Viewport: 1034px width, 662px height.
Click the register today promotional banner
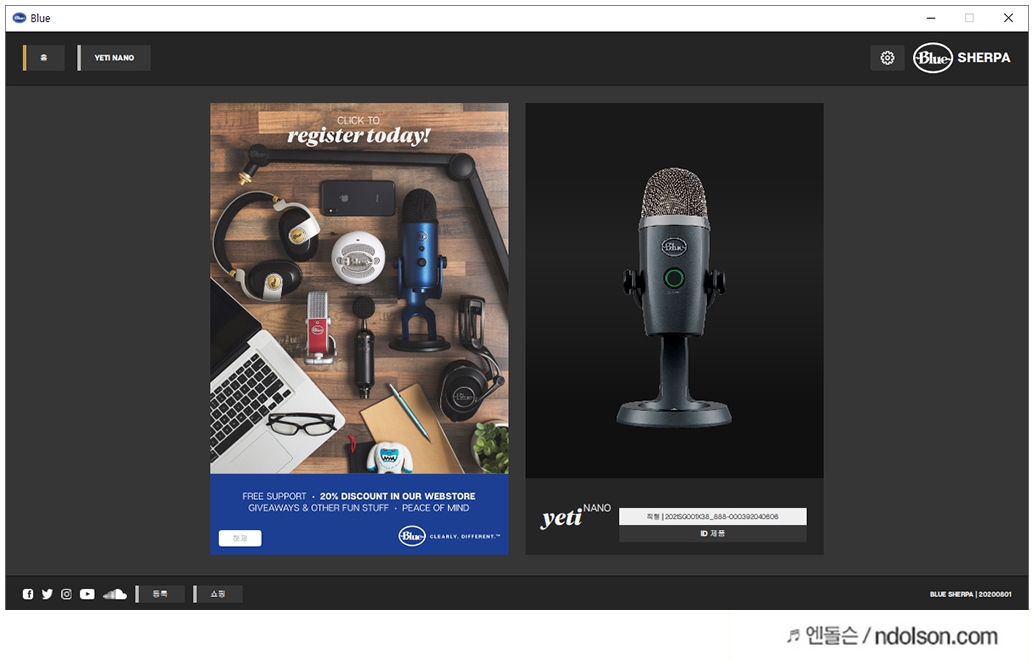tap(359, 328)
